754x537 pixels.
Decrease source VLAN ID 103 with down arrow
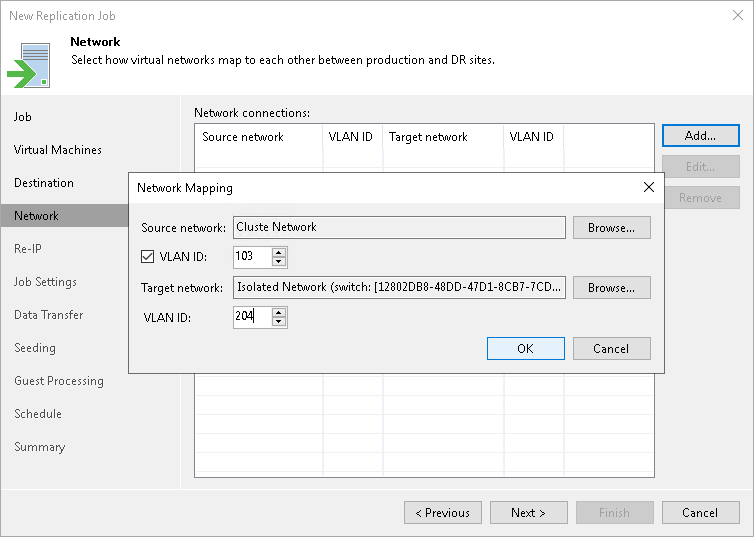279,262
